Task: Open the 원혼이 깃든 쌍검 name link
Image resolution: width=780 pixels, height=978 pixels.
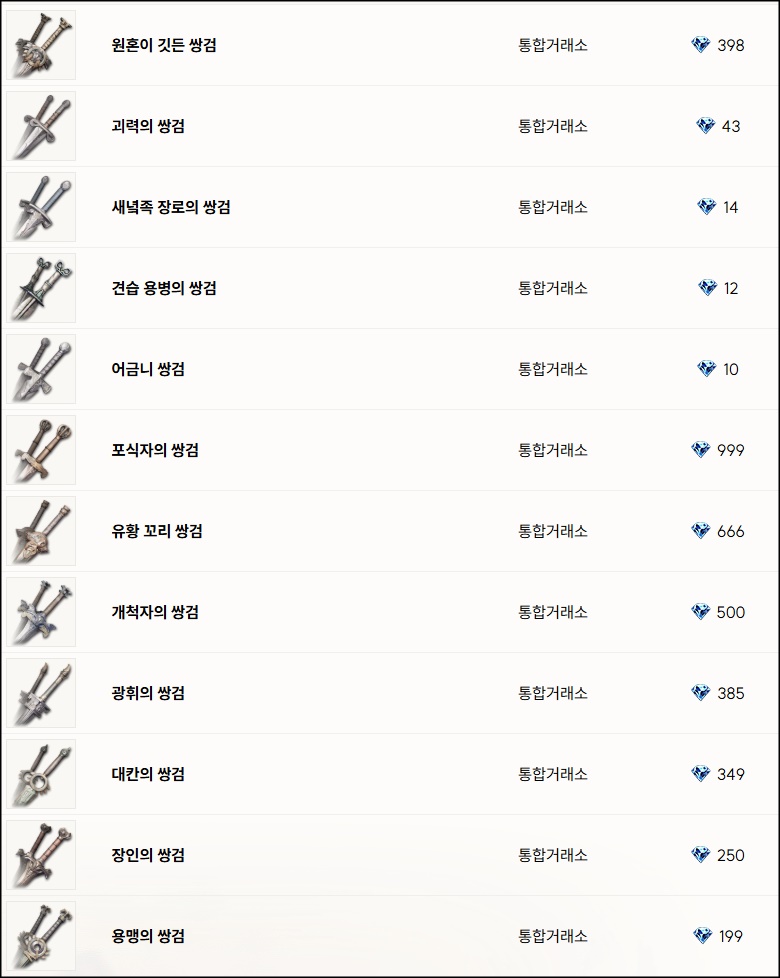Action: pos(164,45)
